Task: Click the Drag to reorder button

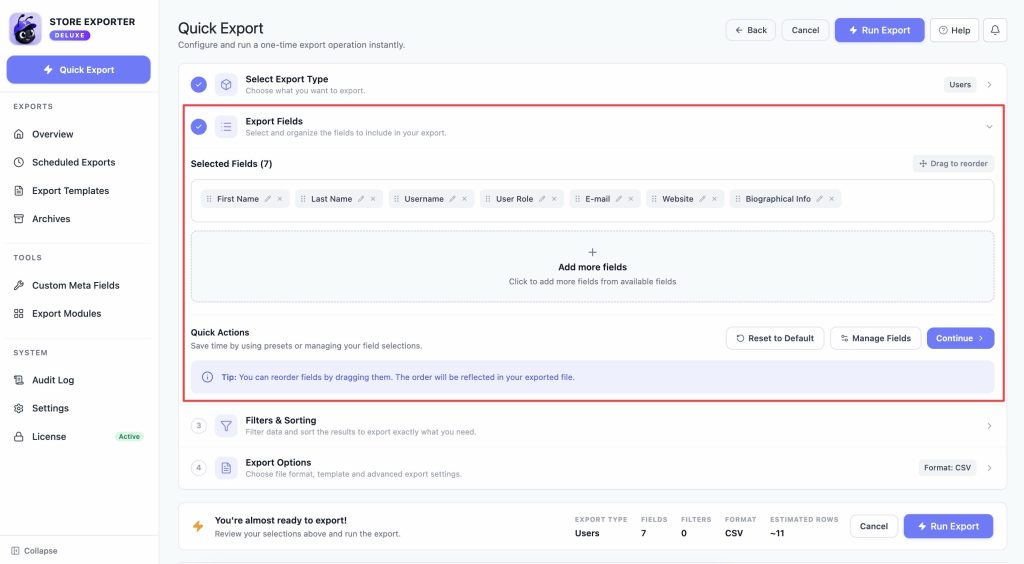Action: (953, 164)
